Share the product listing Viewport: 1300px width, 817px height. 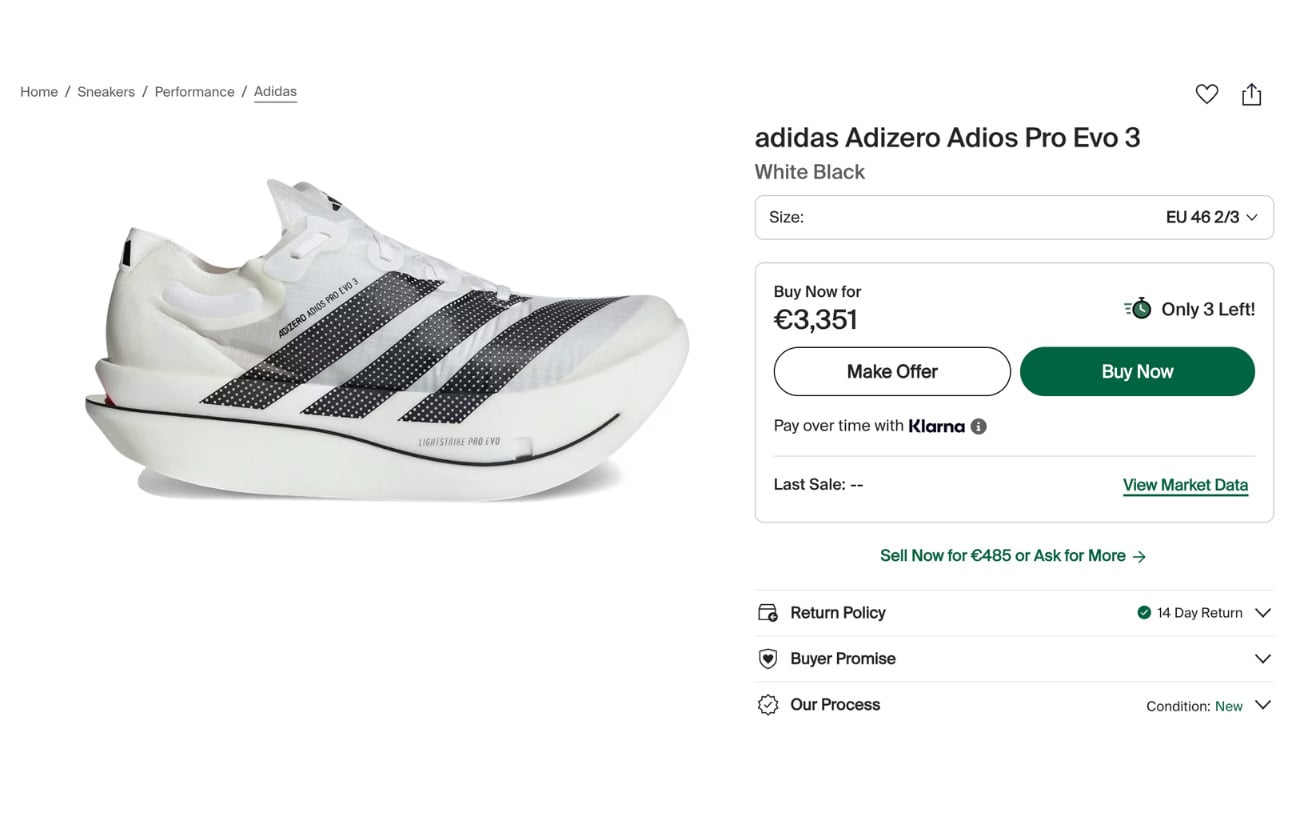(x=1251, y=93)
